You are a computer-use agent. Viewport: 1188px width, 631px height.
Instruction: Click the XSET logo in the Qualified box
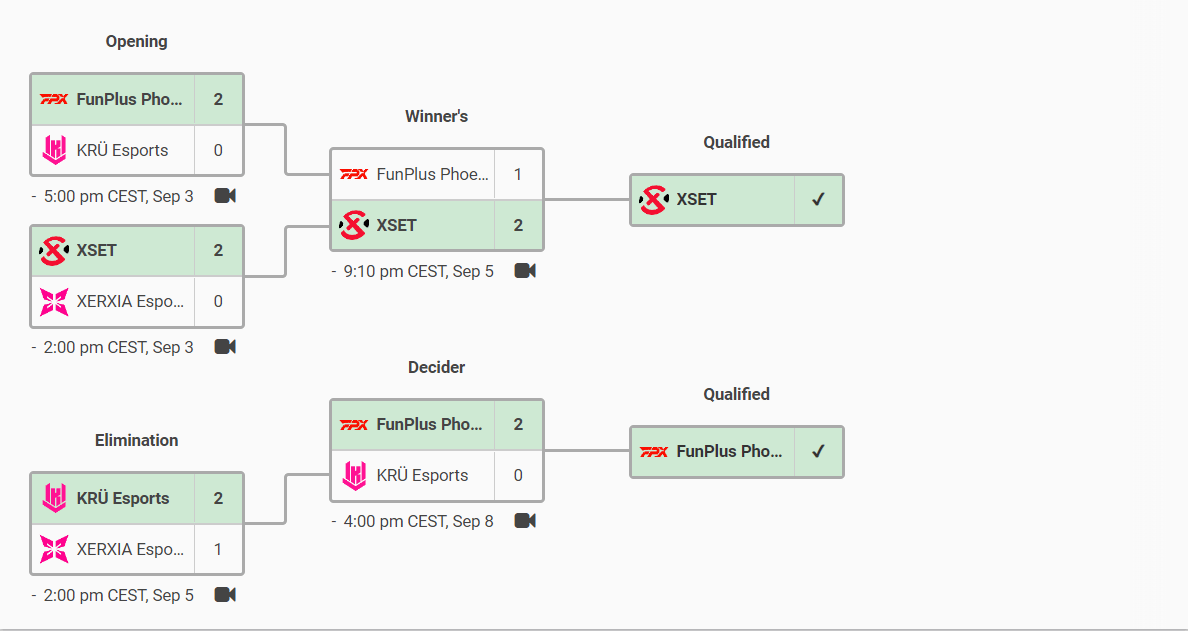(x=654, y=200)
